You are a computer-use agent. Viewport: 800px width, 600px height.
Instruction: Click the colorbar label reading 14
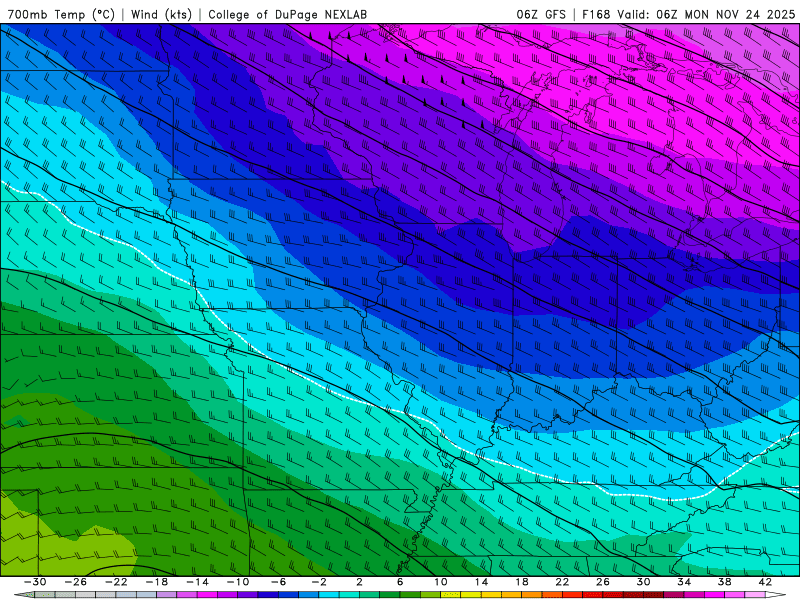point(481,582)
